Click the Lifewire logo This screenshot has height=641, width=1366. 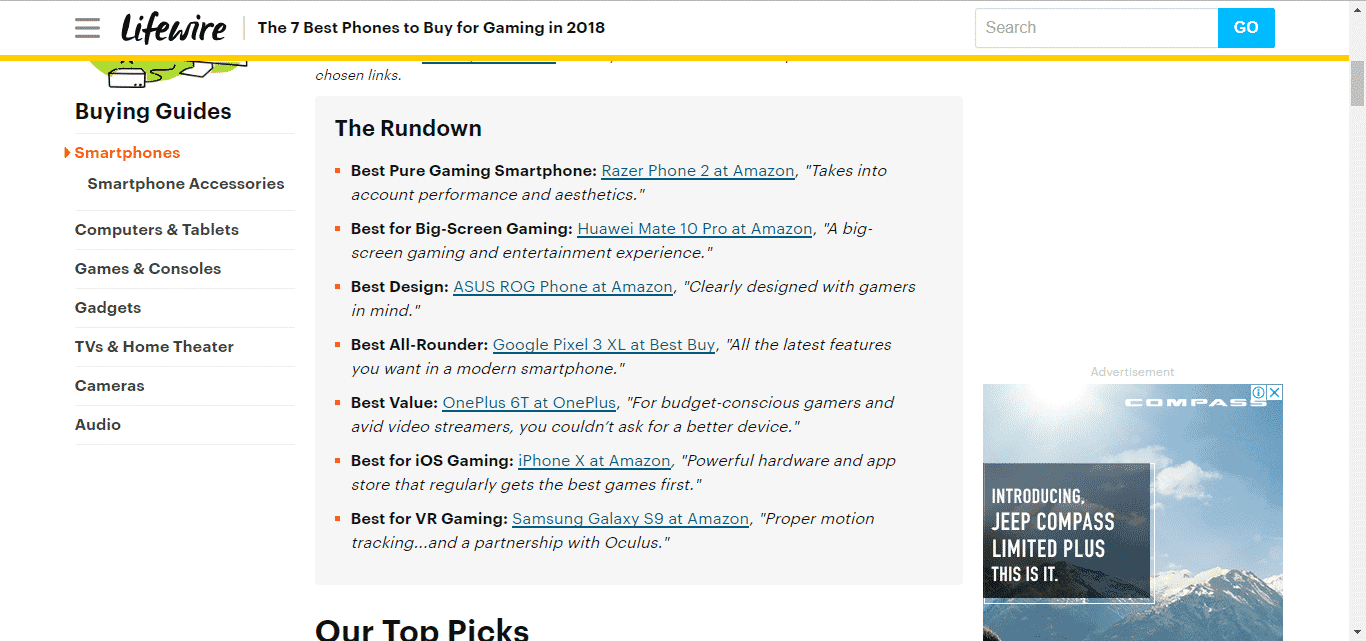(173, 28)
